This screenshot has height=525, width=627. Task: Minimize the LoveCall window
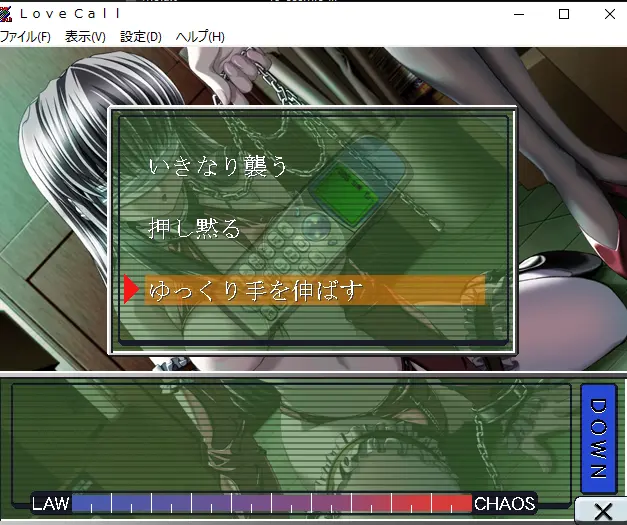click(x=518, y=14)
